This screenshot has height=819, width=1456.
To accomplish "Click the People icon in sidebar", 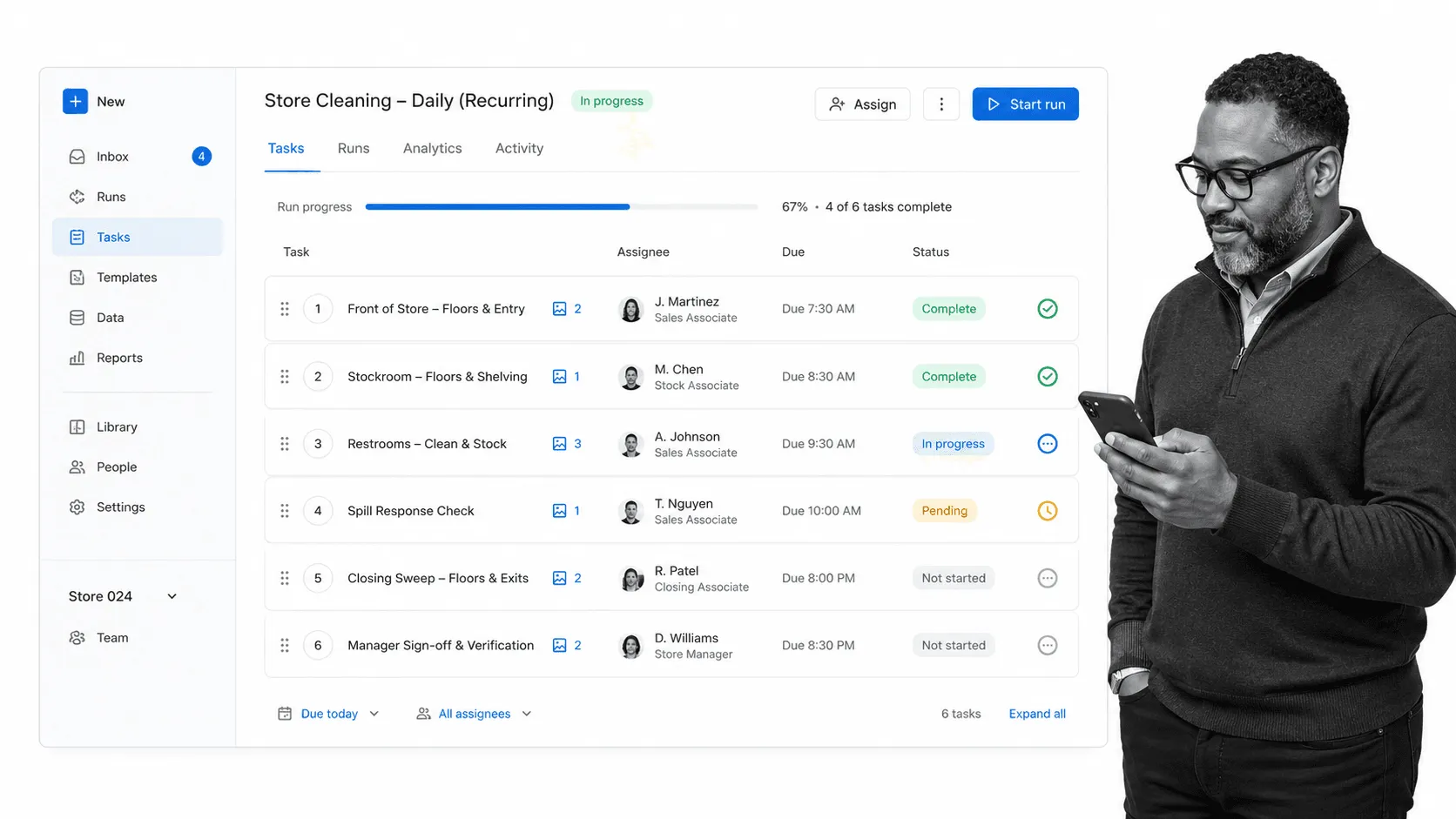I will [x=78, y=467].
